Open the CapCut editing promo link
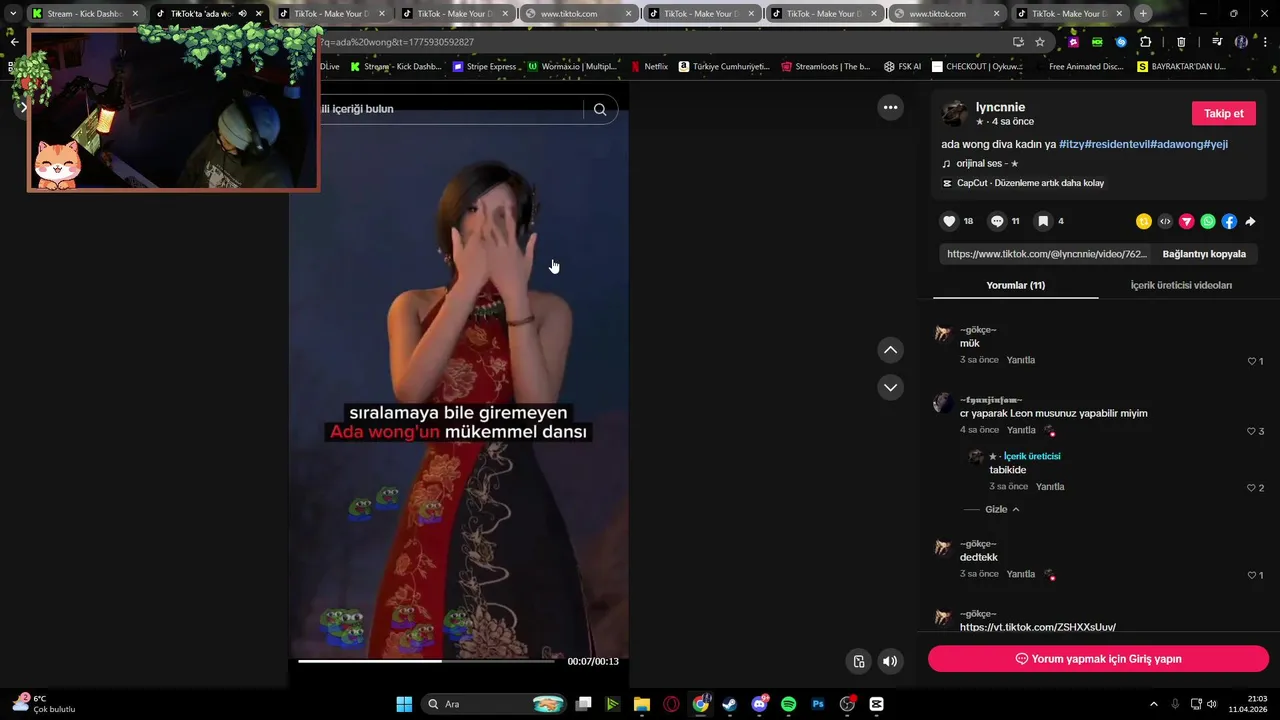The width and height of the screenshot is (1280, 720). pos(1023,183)
